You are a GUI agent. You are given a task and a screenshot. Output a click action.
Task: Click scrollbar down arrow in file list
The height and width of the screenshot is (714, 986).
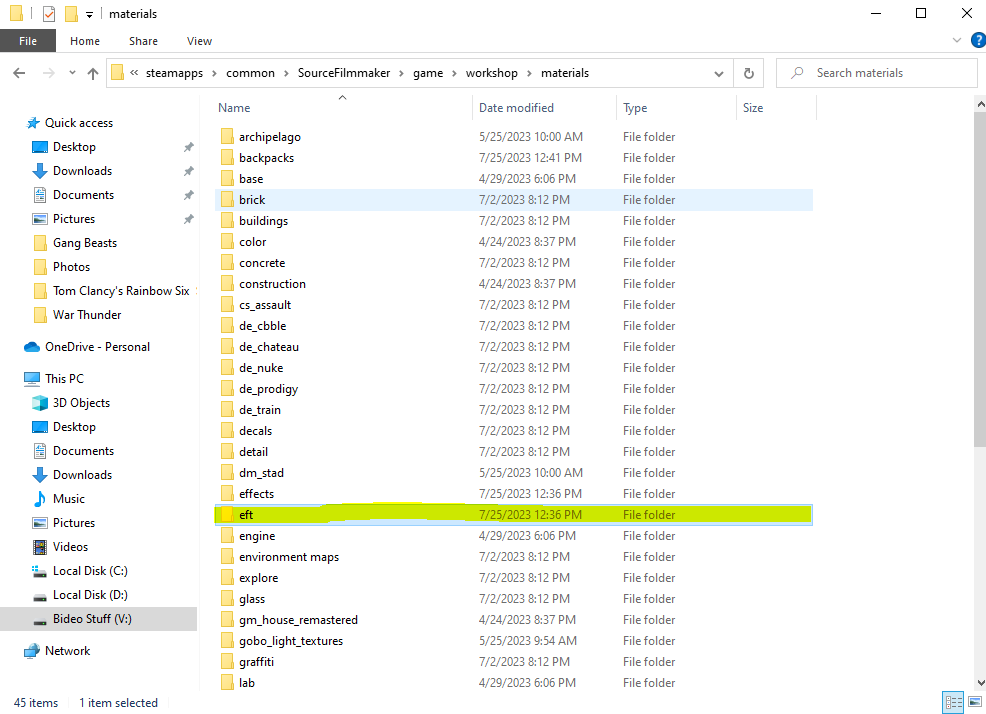tap(980, 683)
